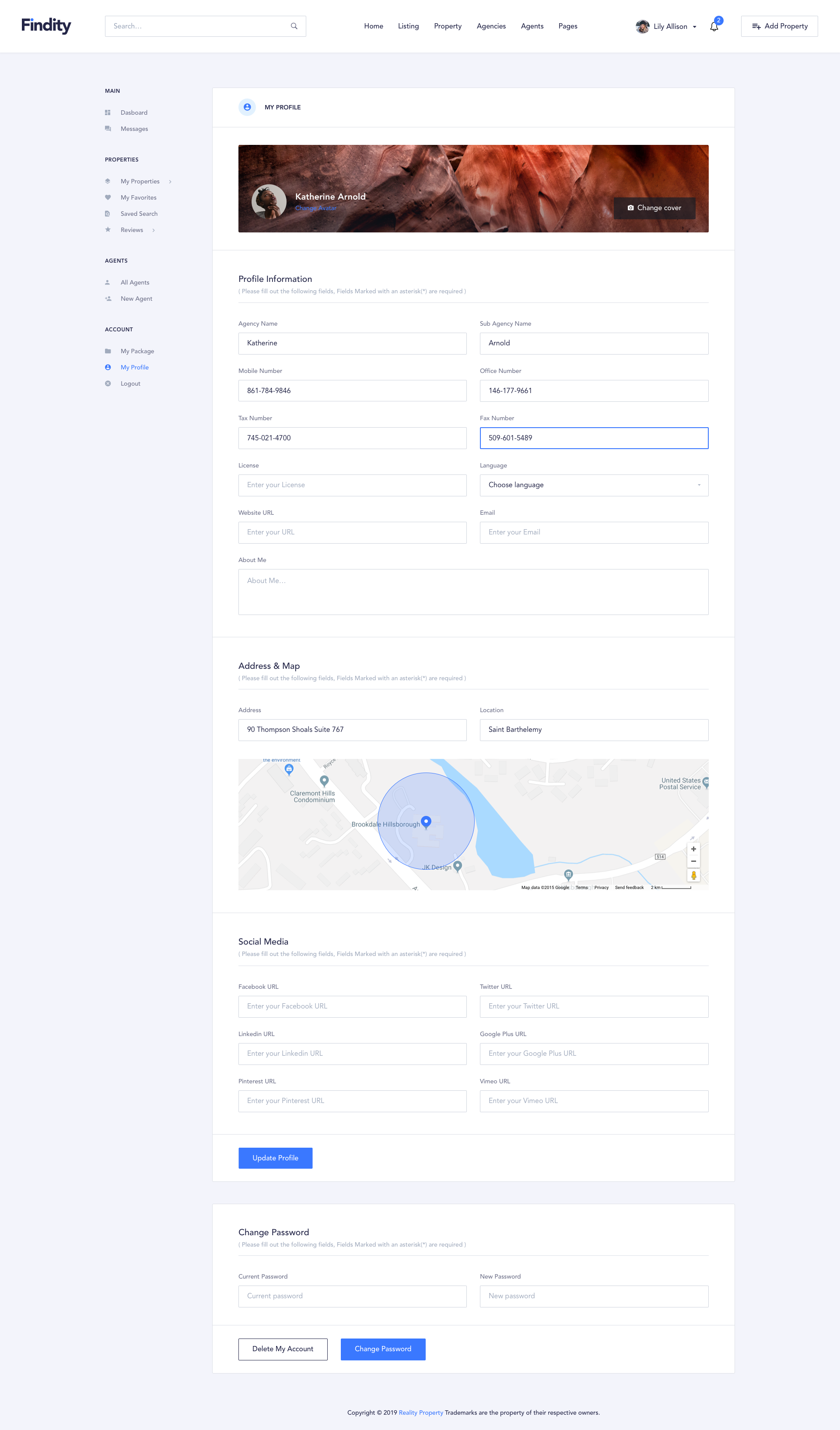Open notifications bell icon

(714, 27)
